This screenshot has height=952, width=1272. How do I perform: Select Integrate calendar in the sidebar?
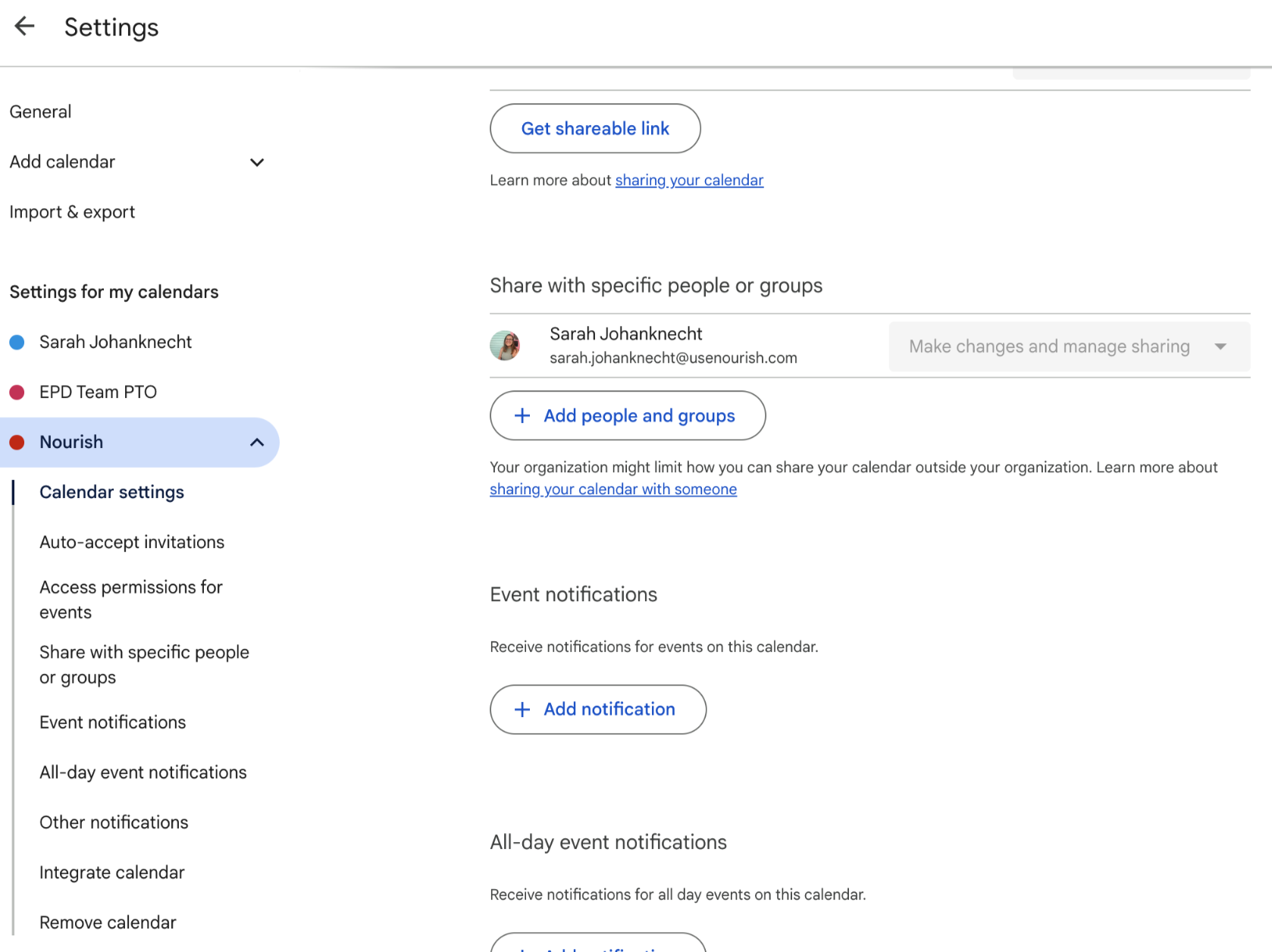(112, 873)
